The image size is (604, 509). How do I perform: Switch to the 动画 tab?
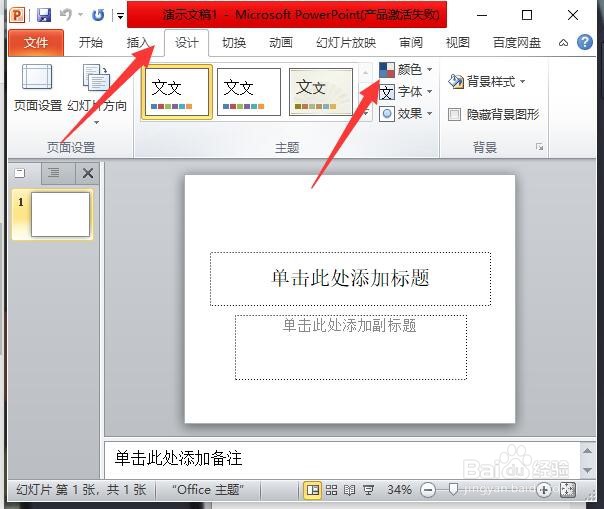pyautogui.click(x=281, y=42)
